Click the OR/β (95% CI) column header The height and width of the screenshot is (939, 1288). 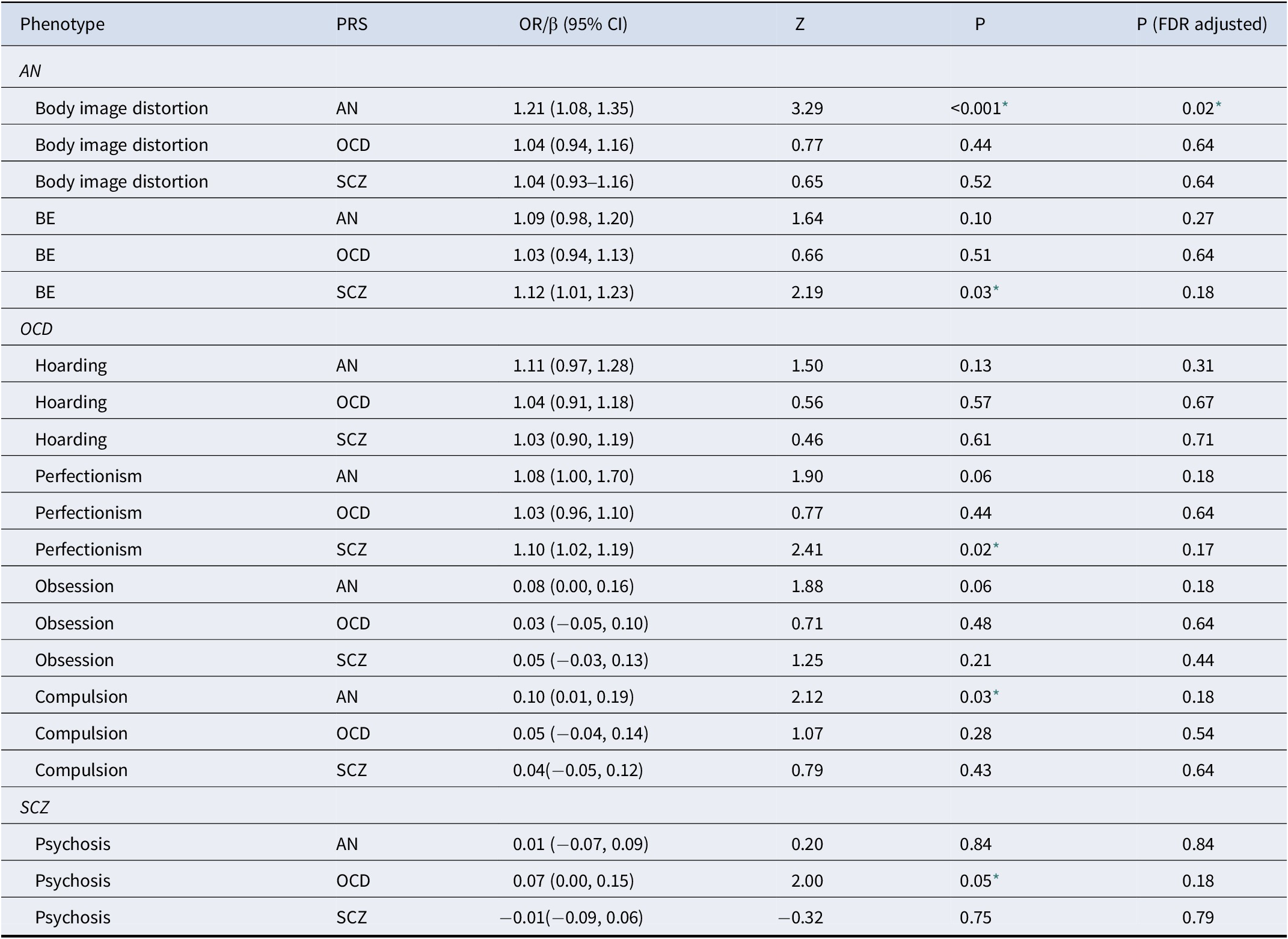pos(573,24)
